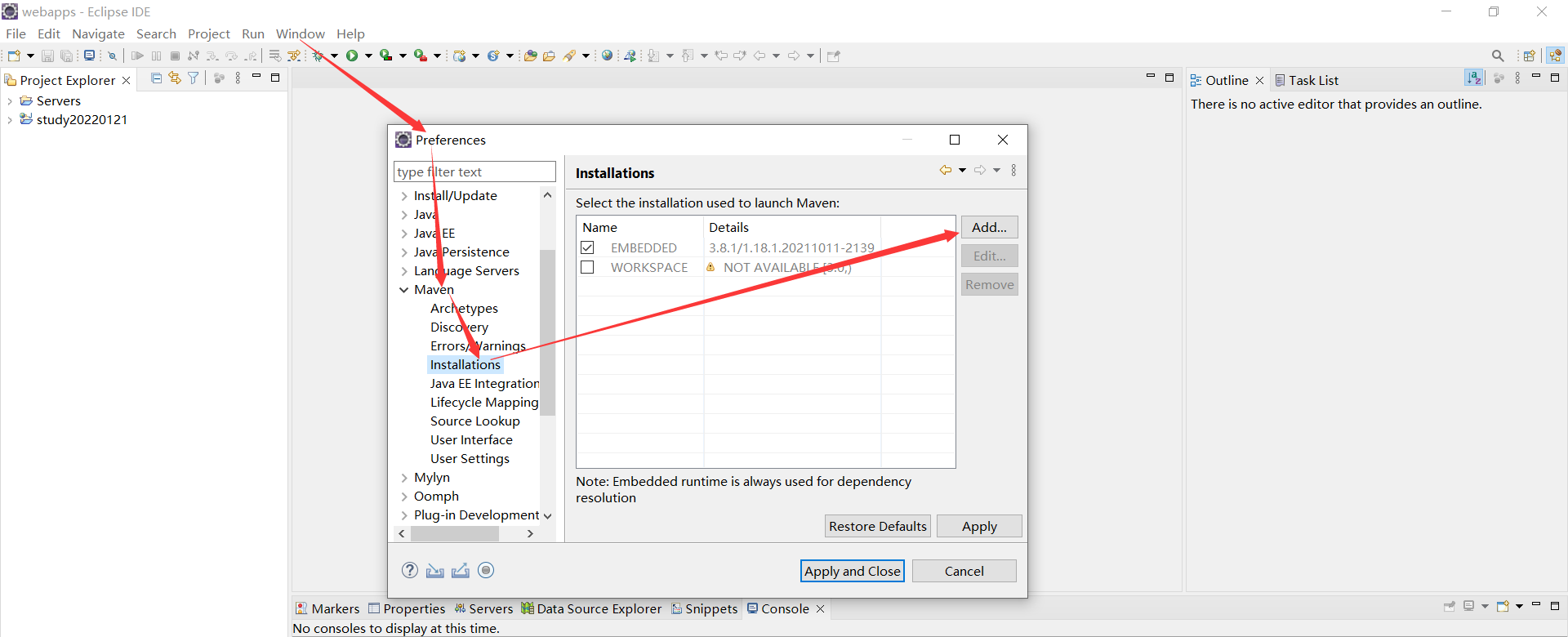Viewport: 1568px width, 637px height.
Task: Click the help question mark in Preferences
Action: point(410,570)
